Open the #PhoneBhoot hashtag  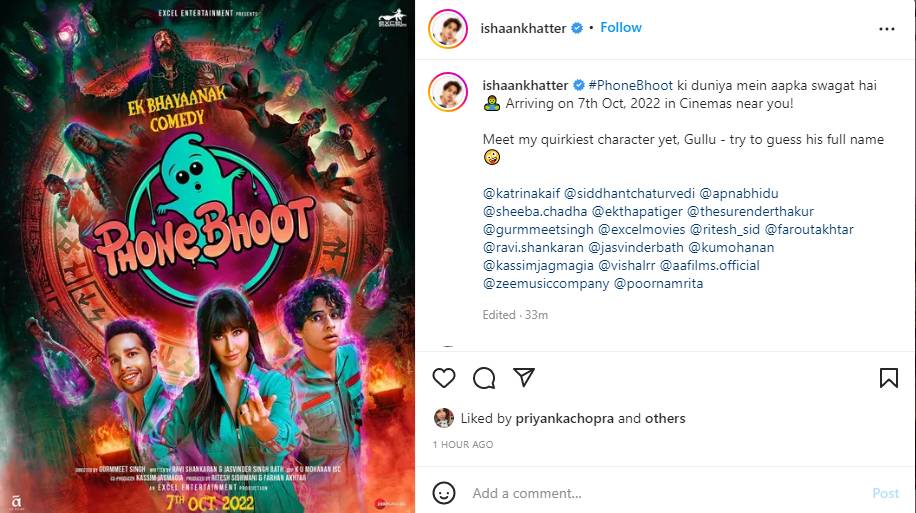[x=630, y=85]
